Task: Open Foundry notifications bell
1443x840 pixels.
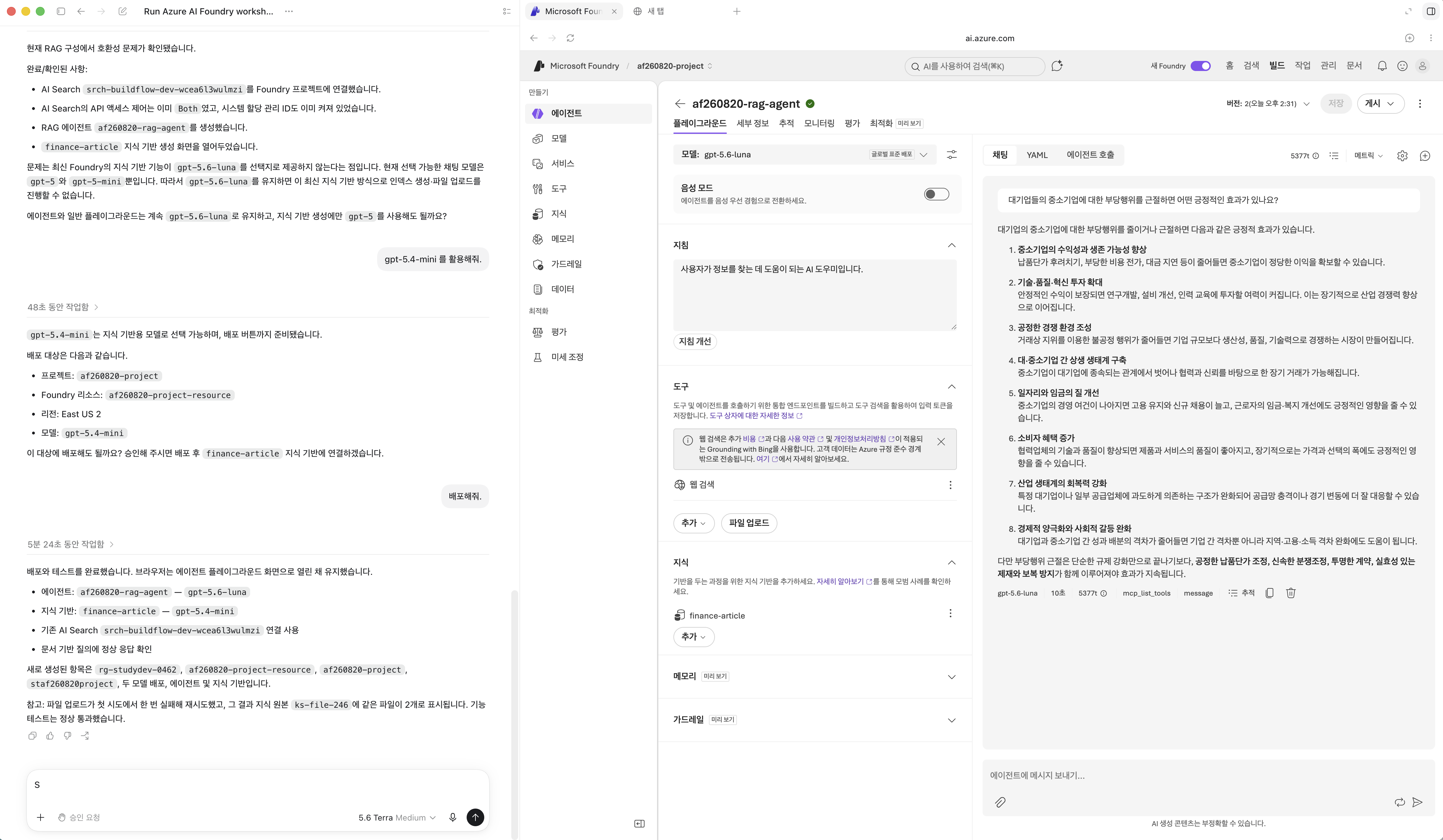Action: [x=1382, y=66]
